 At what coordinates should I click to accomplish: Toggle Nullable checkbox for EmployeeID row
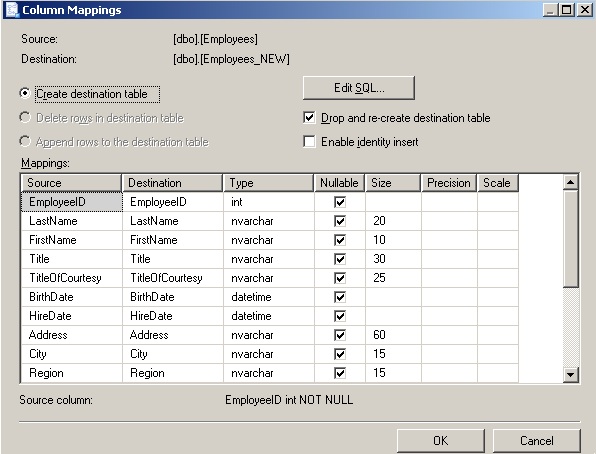[340, 202]
